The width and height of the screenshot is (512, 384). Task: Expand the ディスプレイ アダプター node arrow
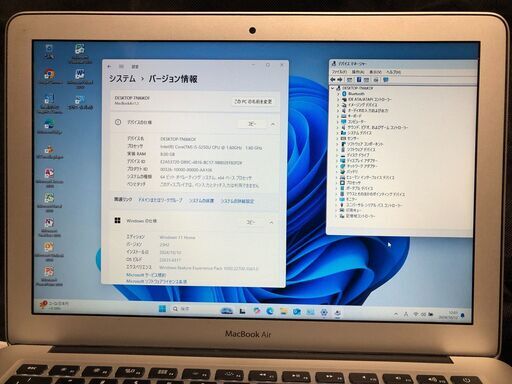coord(338,161)
